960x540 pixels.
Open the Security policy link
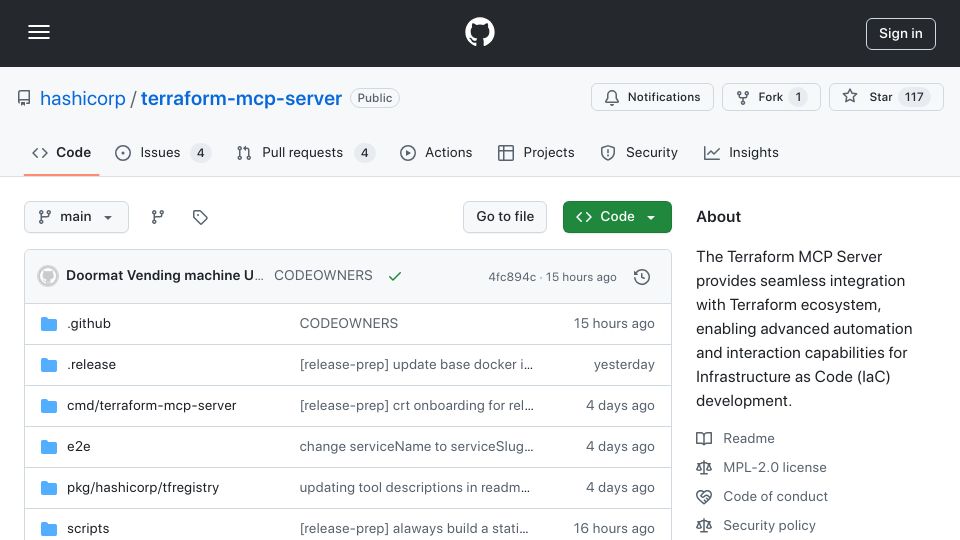(x=769, y=525)
